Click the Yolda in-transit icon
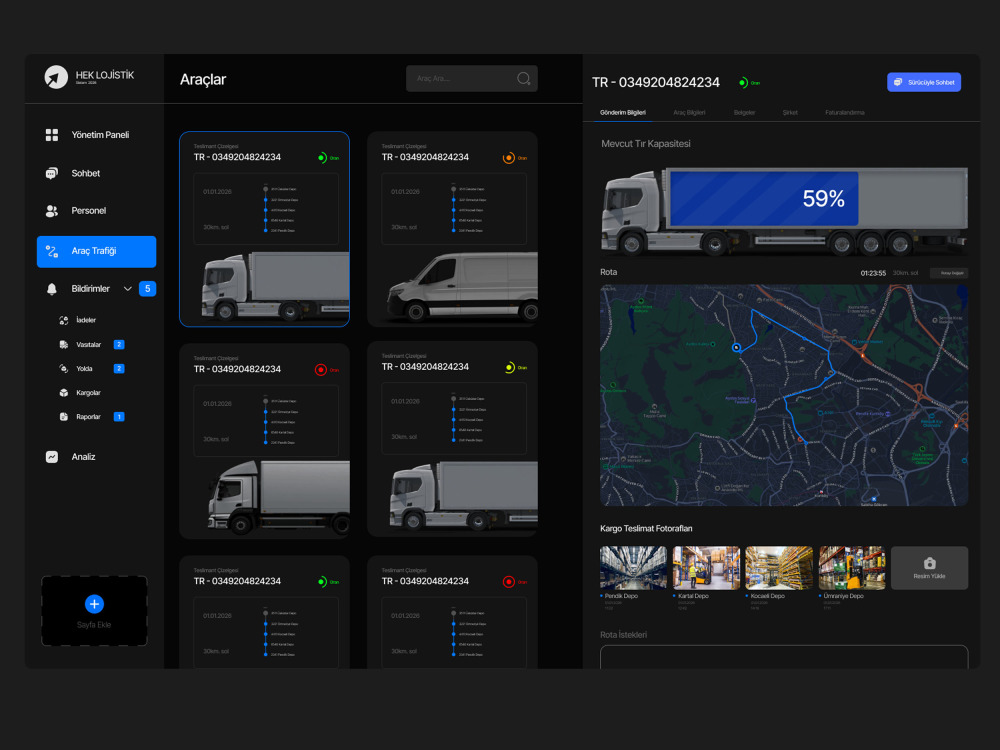This screenshot has height=750, width=1000. (x=64, y=369)
